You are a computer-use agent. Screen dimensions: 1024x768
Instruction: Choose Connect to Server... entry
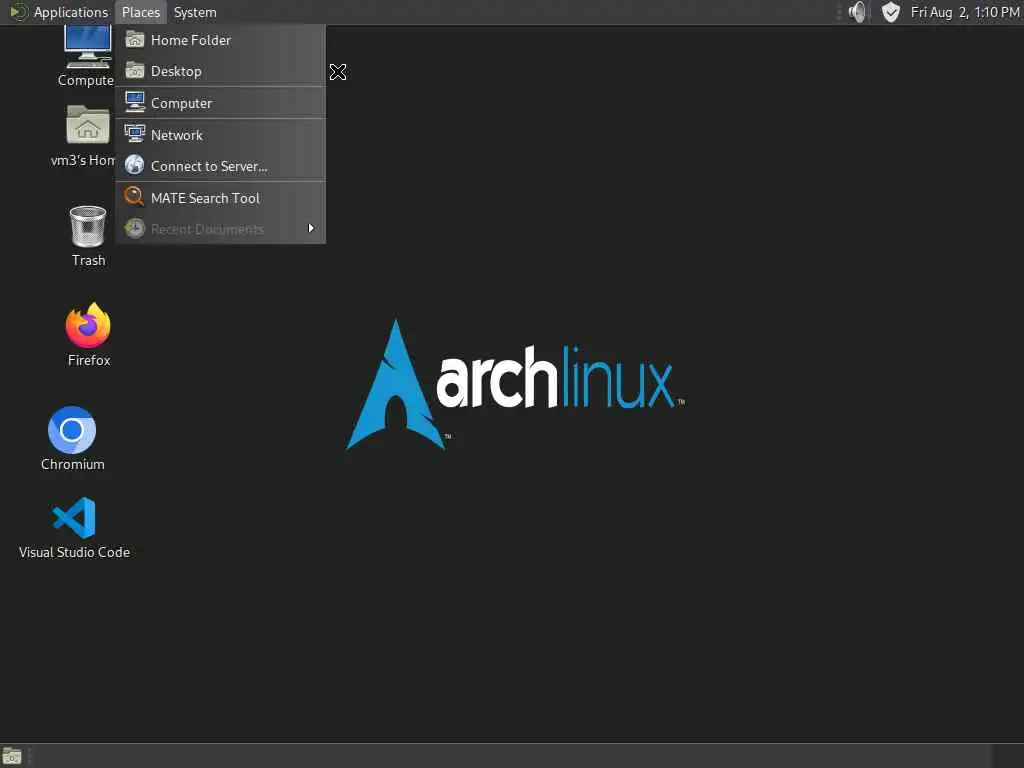tap(220, 167)
